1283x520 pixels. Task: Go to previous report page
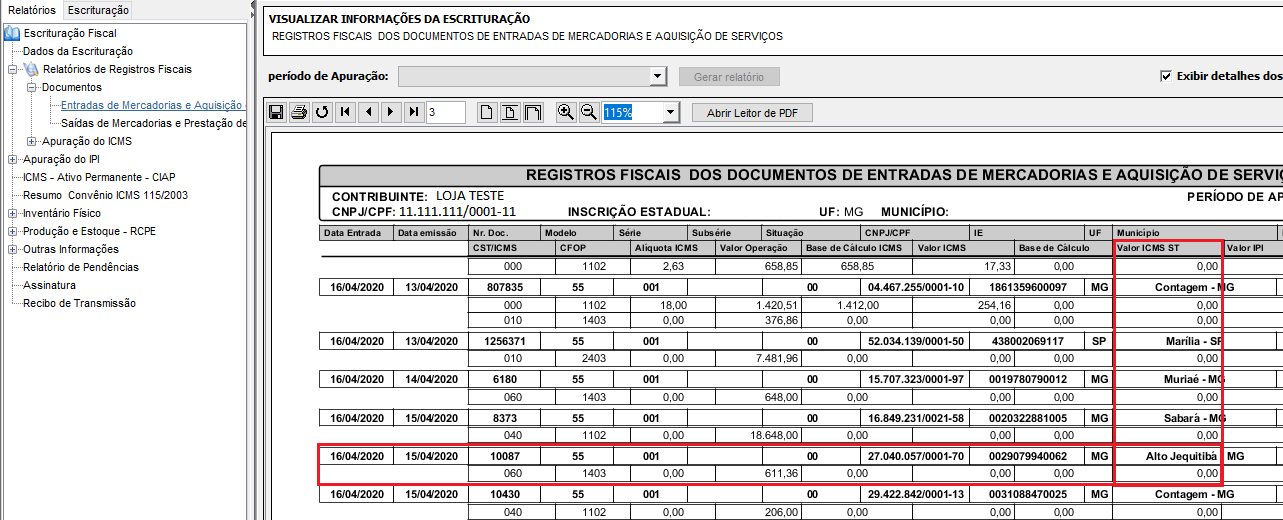point(368,112)
